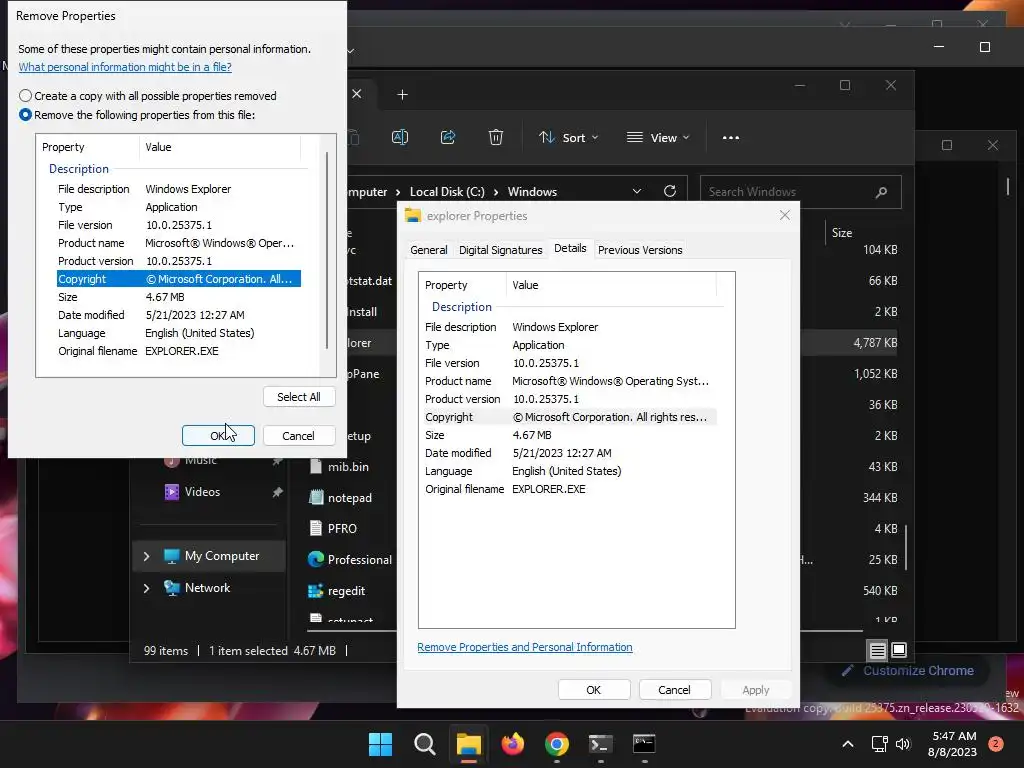Switch to the Details tab

[570, 248]
